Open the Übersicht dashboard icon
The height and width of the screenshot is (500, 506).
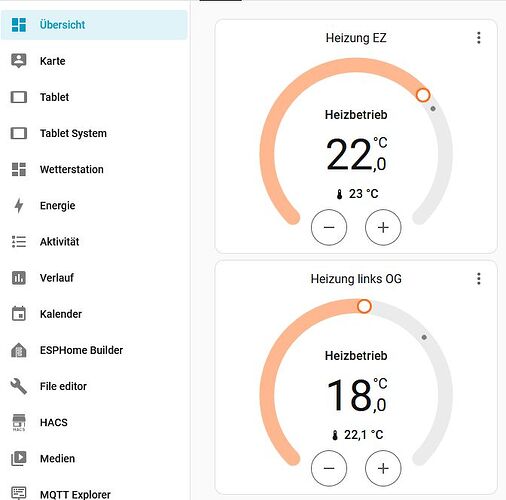pyautogui.click(x=19, y=25)
